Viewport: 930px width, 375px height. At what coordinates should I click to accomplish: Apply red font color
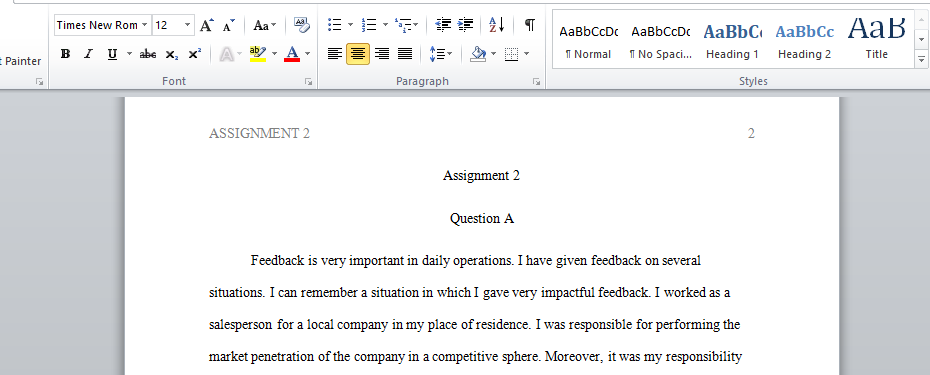292,54
